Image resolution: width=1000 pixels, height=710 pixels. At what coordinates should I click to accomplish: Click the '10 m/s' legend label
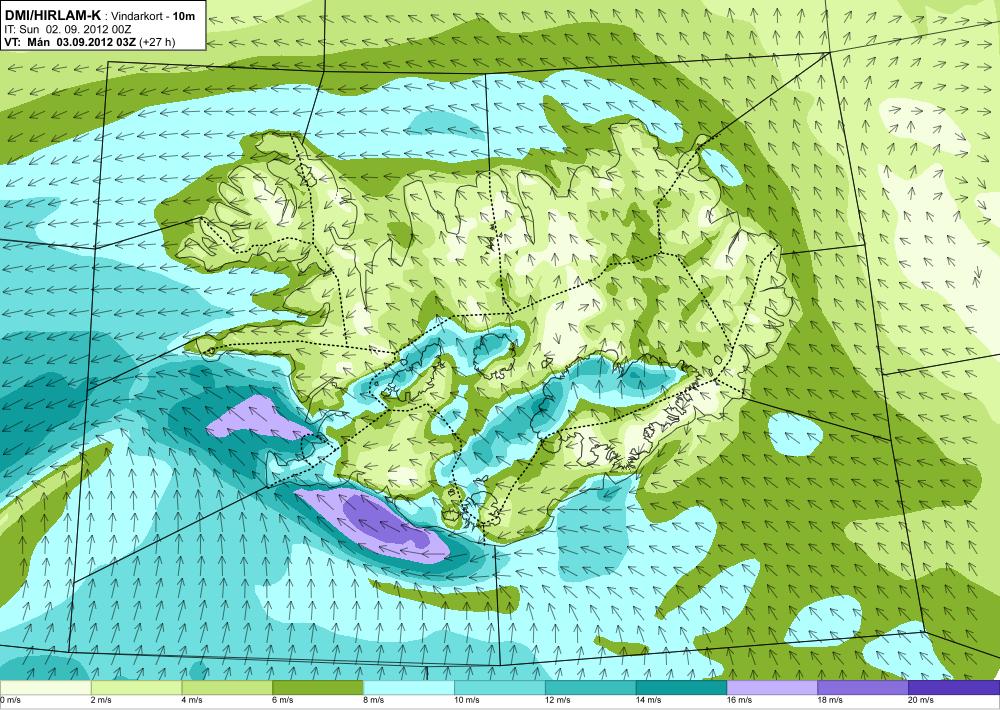(467, 700)
